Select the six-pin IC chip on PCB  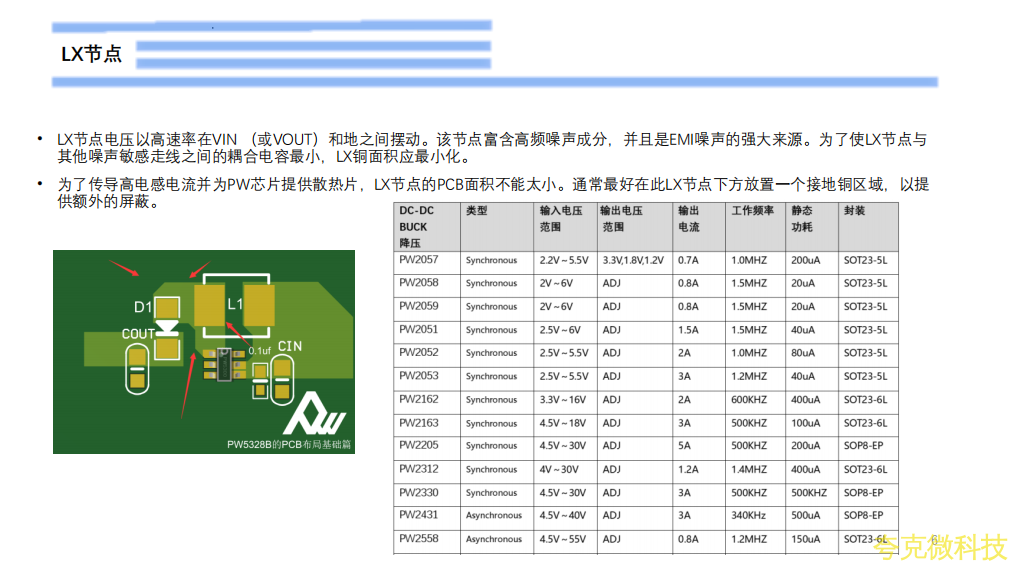pos(224,365)
